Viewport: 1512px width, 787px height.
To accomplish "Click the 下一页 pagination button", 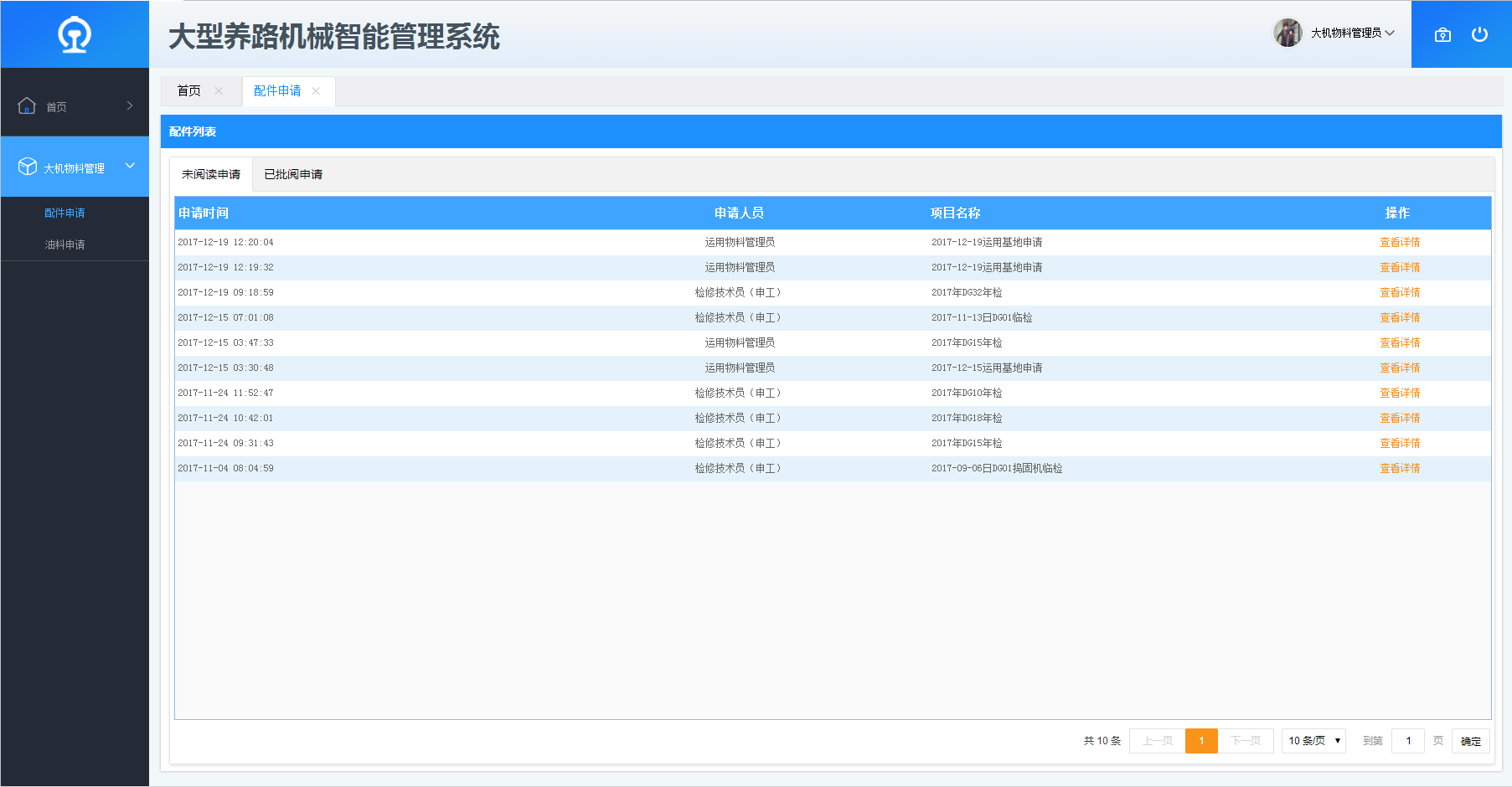I will [1245, 741].
